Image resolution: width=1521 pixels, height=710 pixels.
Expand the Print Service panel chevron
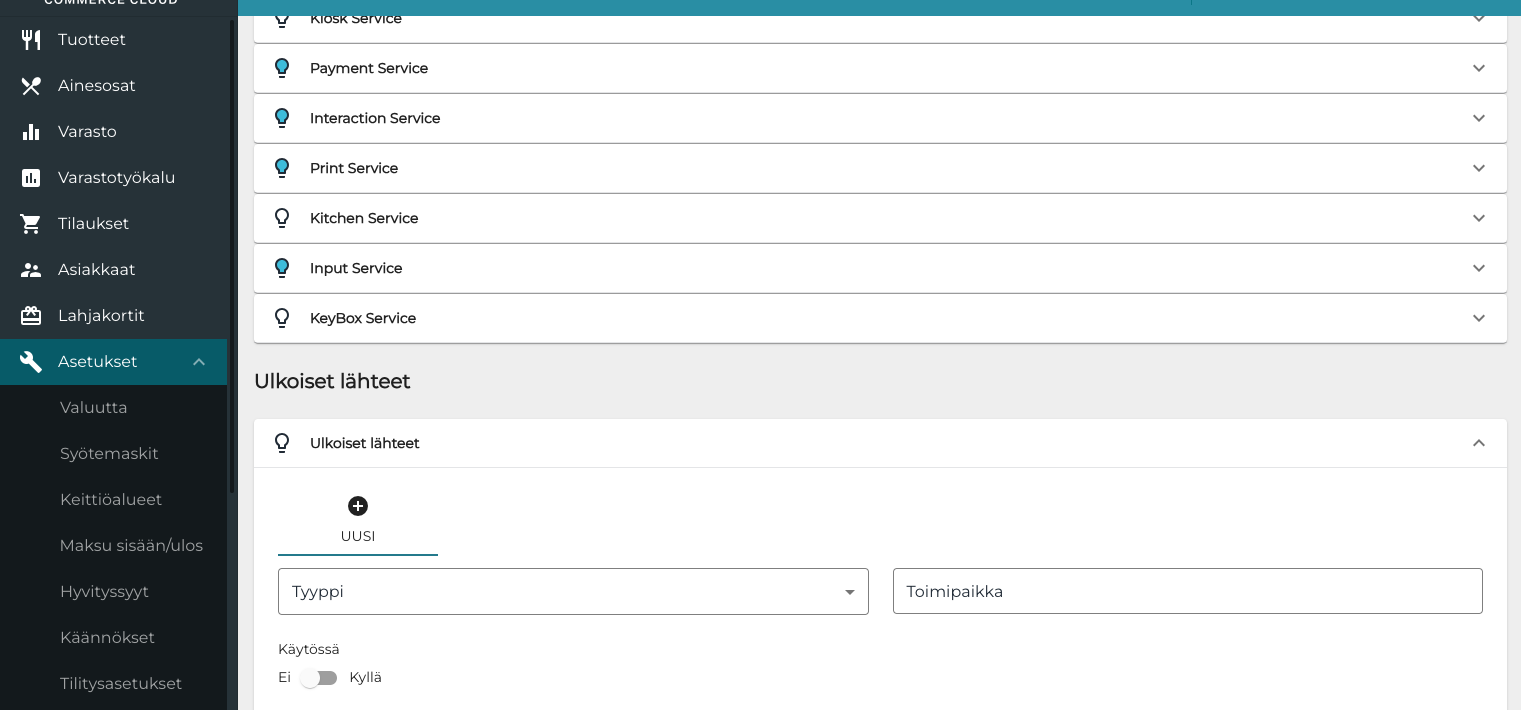tap(1478, 168)
